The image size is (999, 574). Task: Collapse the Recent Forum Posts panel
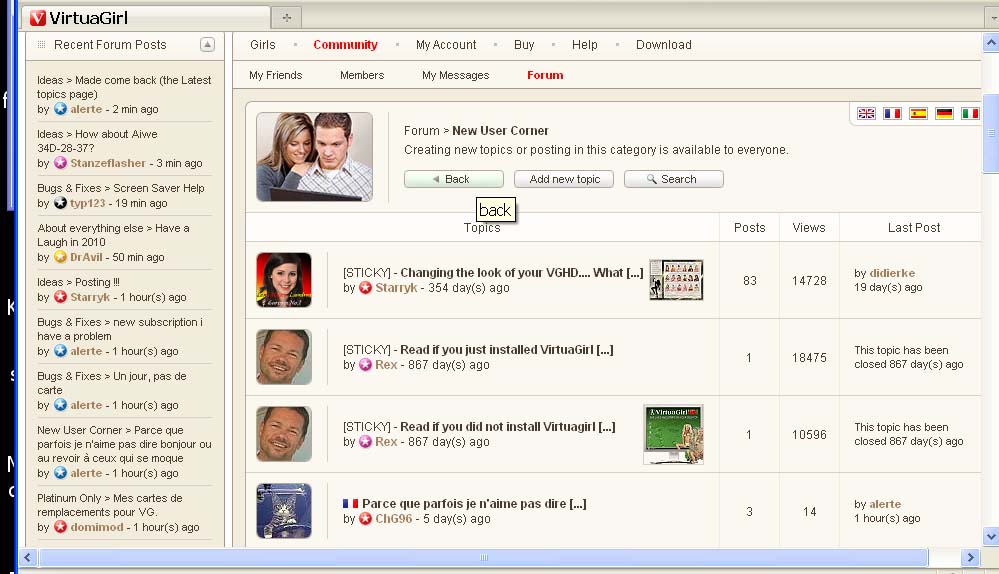[207, 45]
